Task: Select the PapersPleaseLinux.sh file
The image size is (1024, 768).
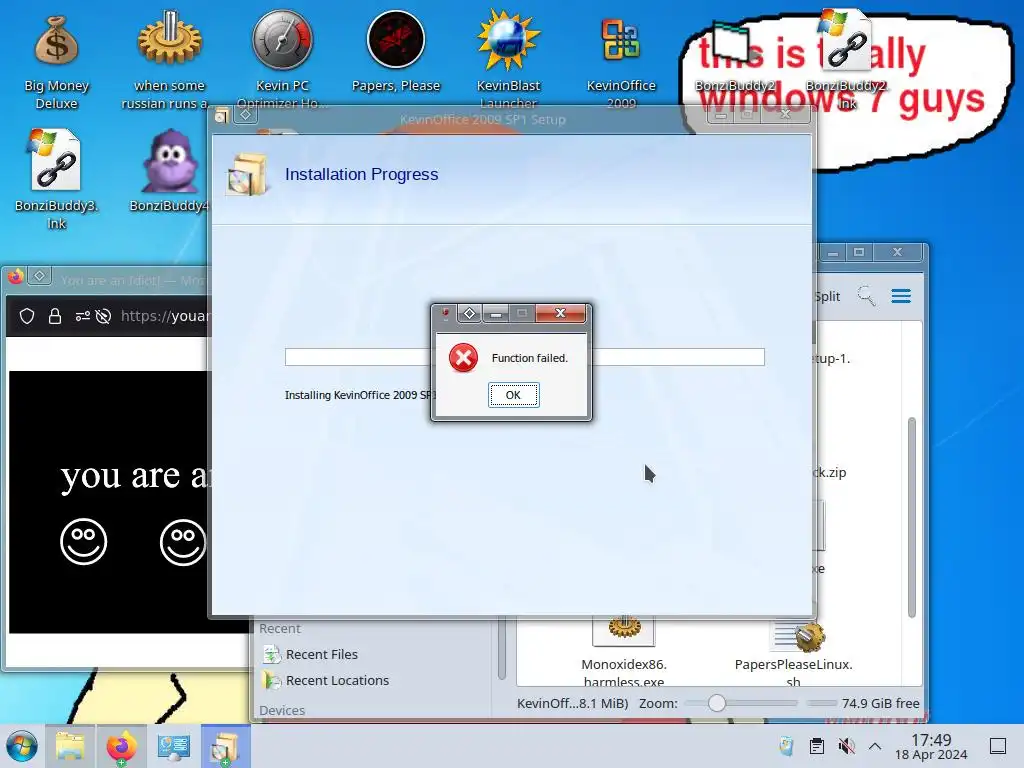Action: 793,652
